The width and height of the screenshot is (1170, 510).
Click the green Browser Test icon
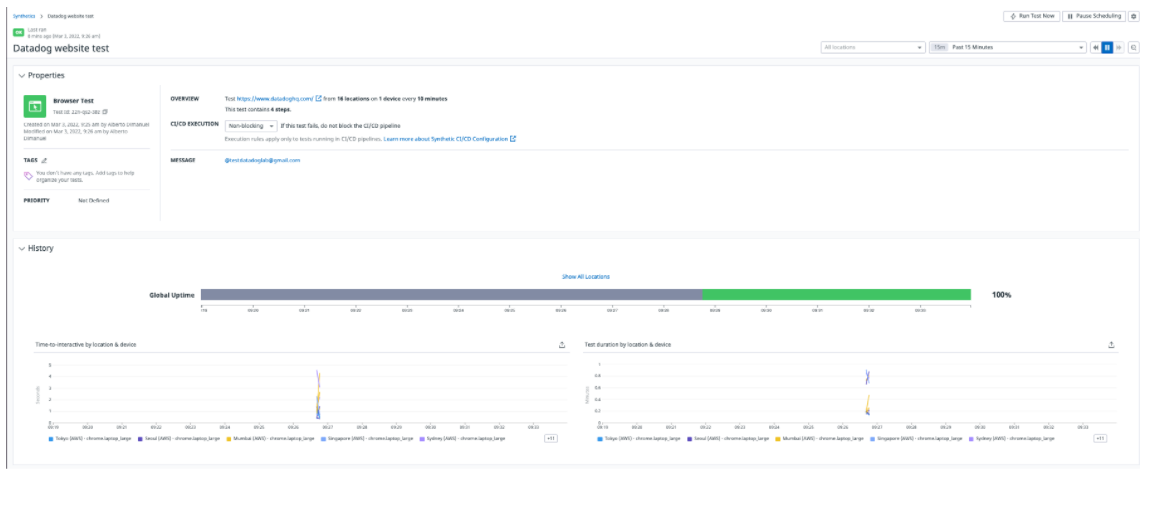[35, 106]
